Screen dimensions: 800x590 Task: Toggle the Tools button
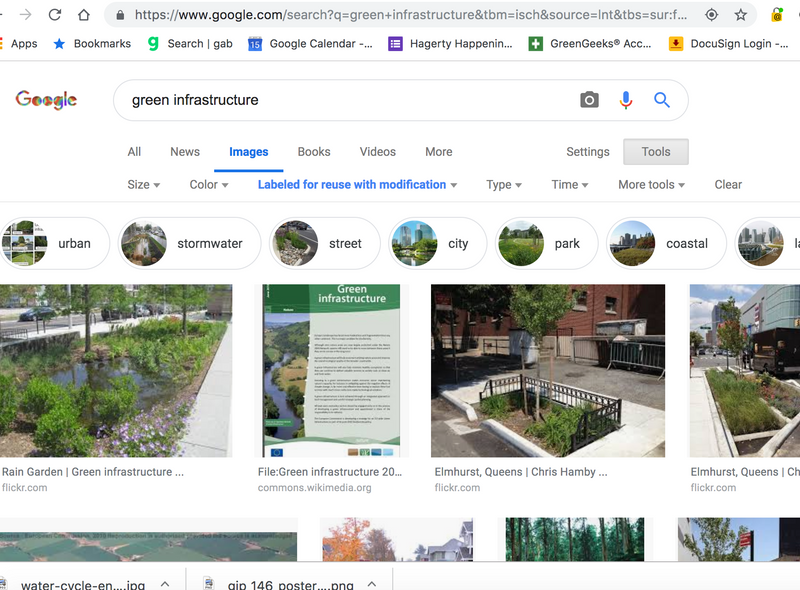point(655,152)
